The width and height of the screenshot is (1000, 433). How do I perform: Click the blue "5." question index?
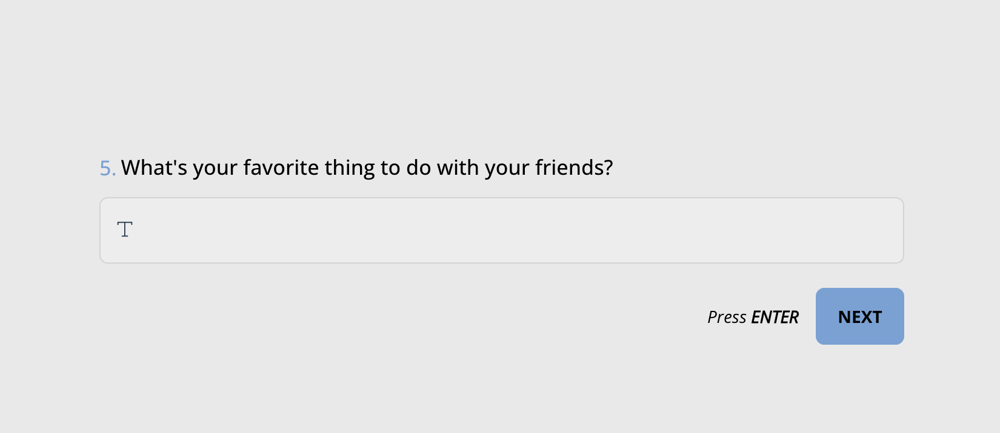[107, 169]
